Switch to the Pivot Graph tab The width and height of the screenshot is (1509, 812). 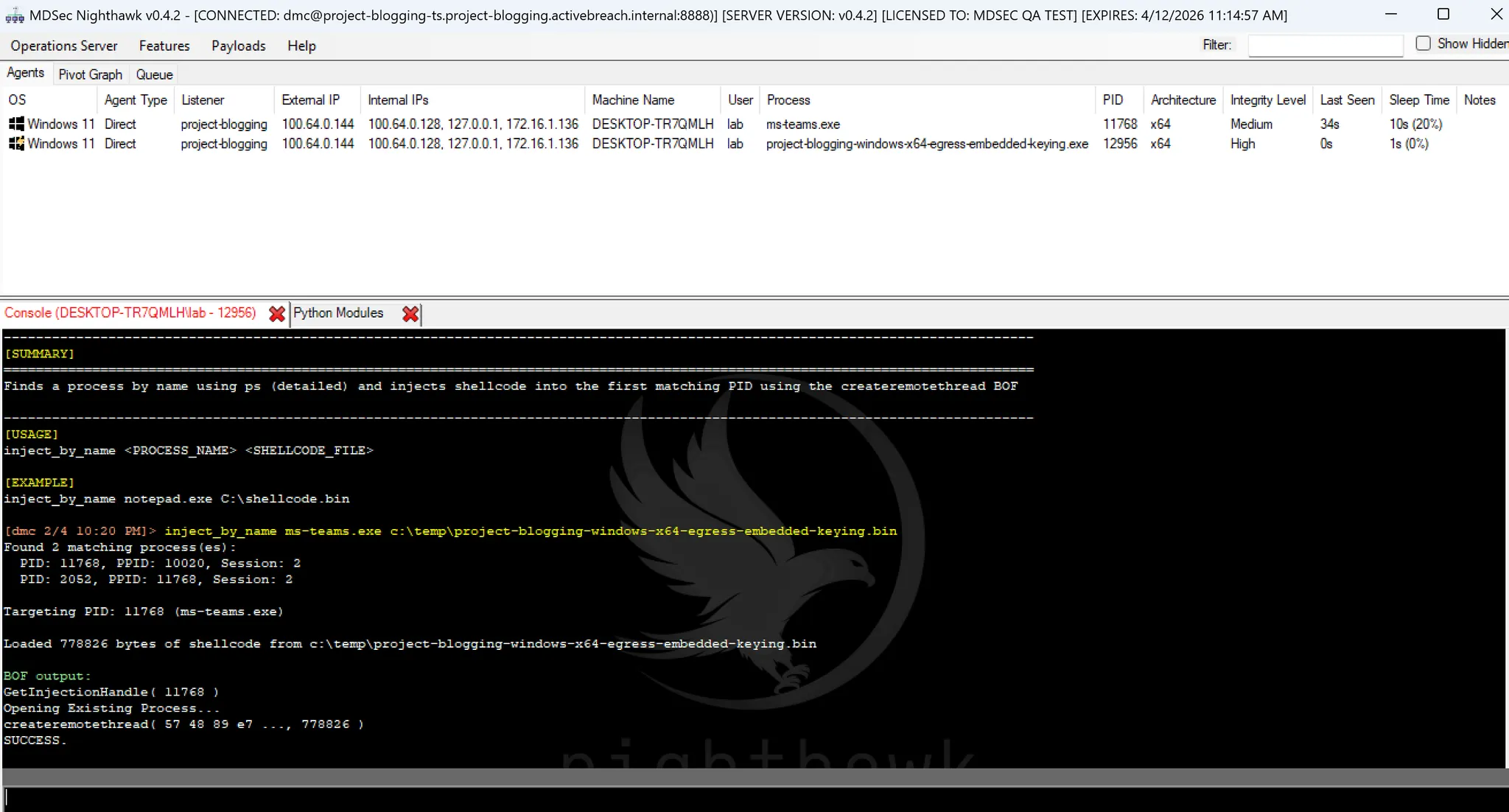[90, 74]
